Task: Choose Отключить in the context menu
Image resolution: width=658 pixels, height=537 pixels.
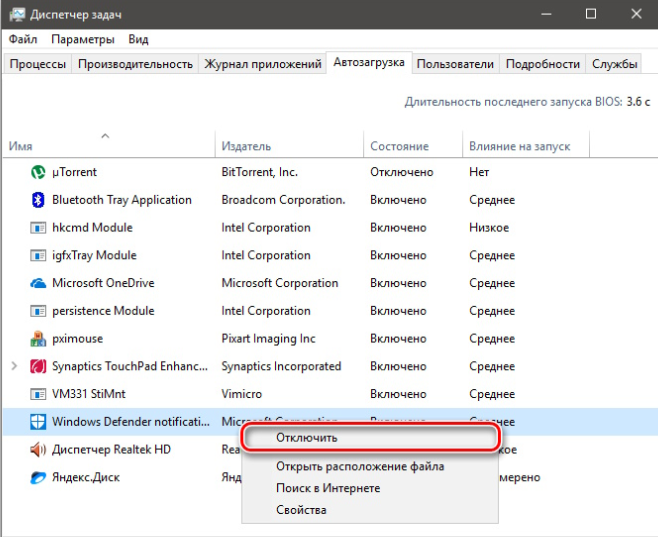Action: 307,438
